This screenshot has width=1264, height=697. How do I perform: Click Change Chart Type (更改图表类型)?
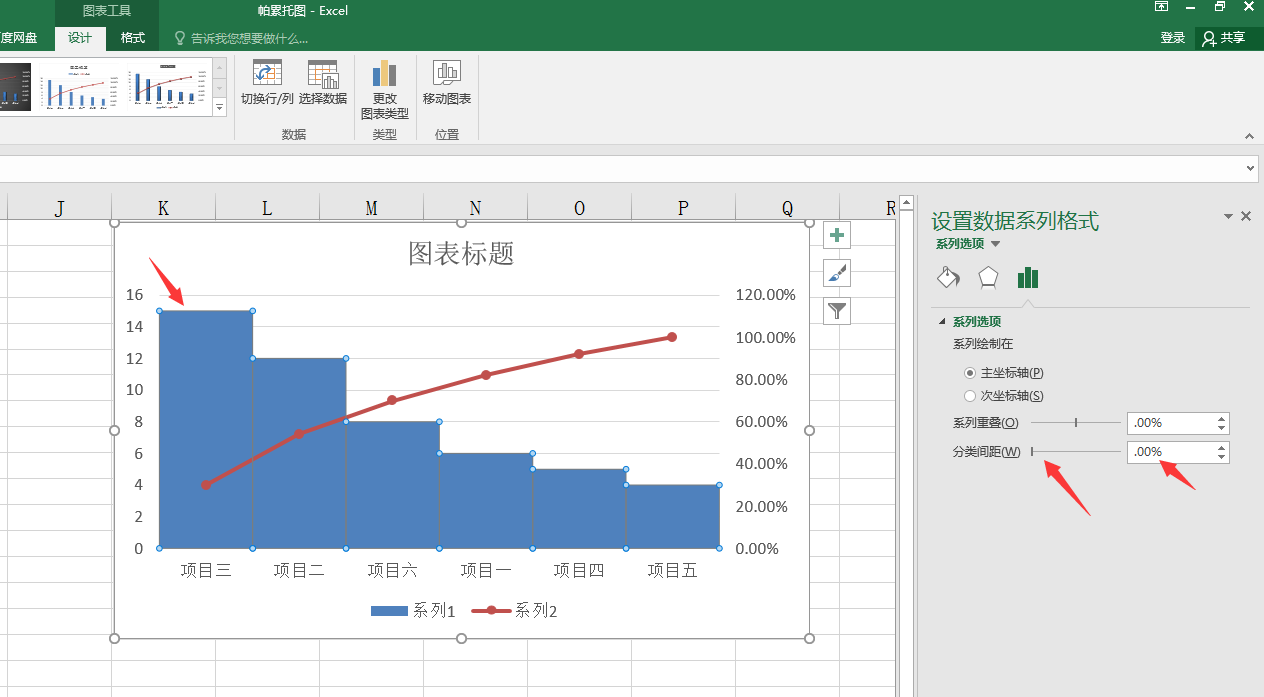(385, 89)
